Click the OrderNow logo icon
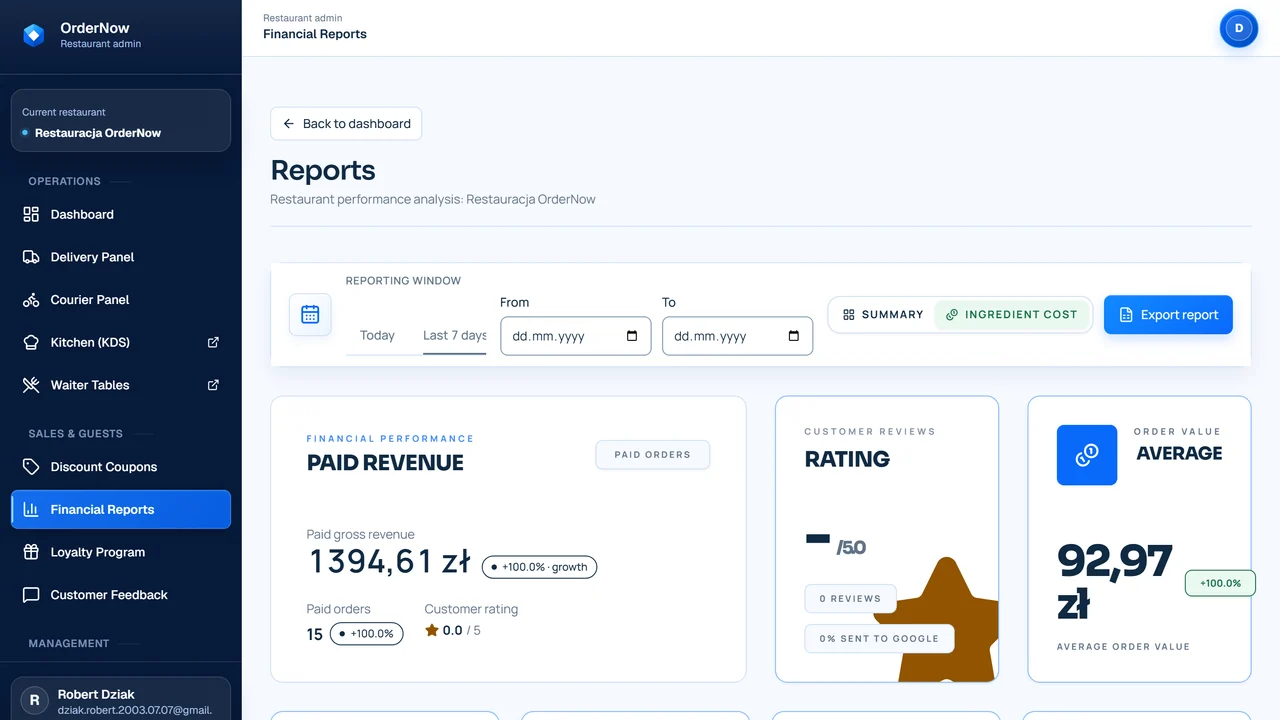The width and height of the screenshot is (1280, 720). click(x=34, y=35)
